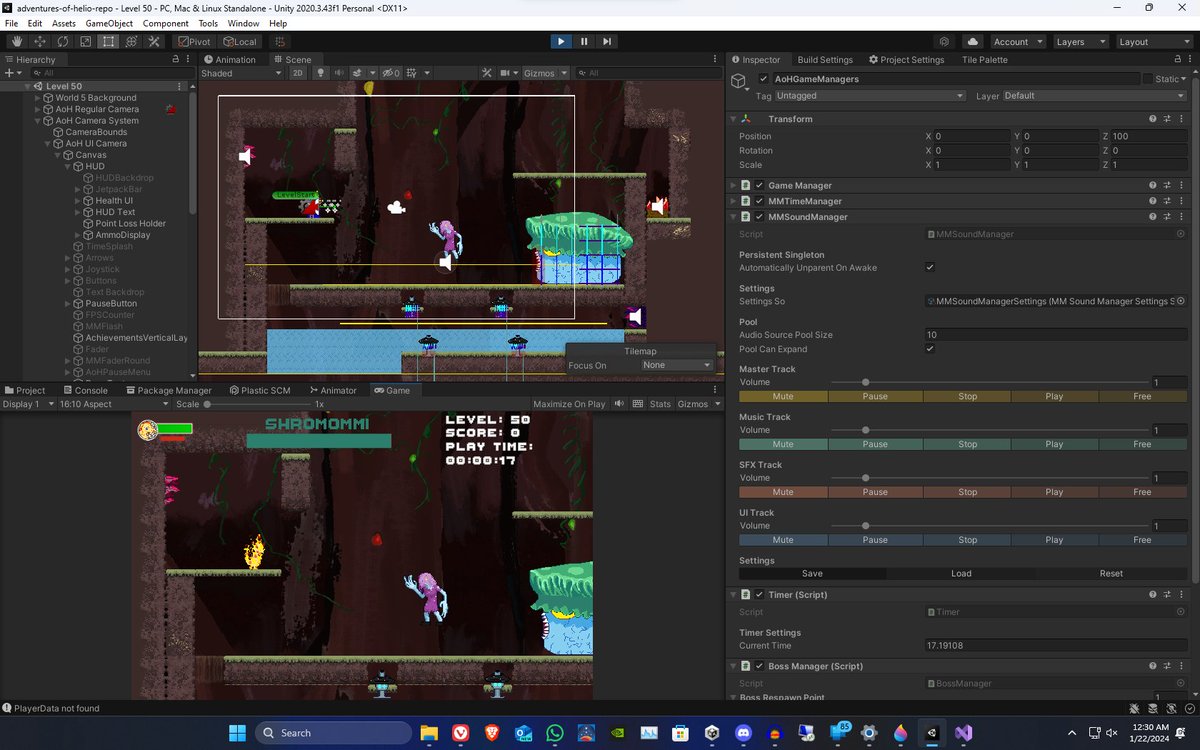Pause the Music Track
Image resolution: width=1200 pixels, height=750 pixels.
(875, 445)
